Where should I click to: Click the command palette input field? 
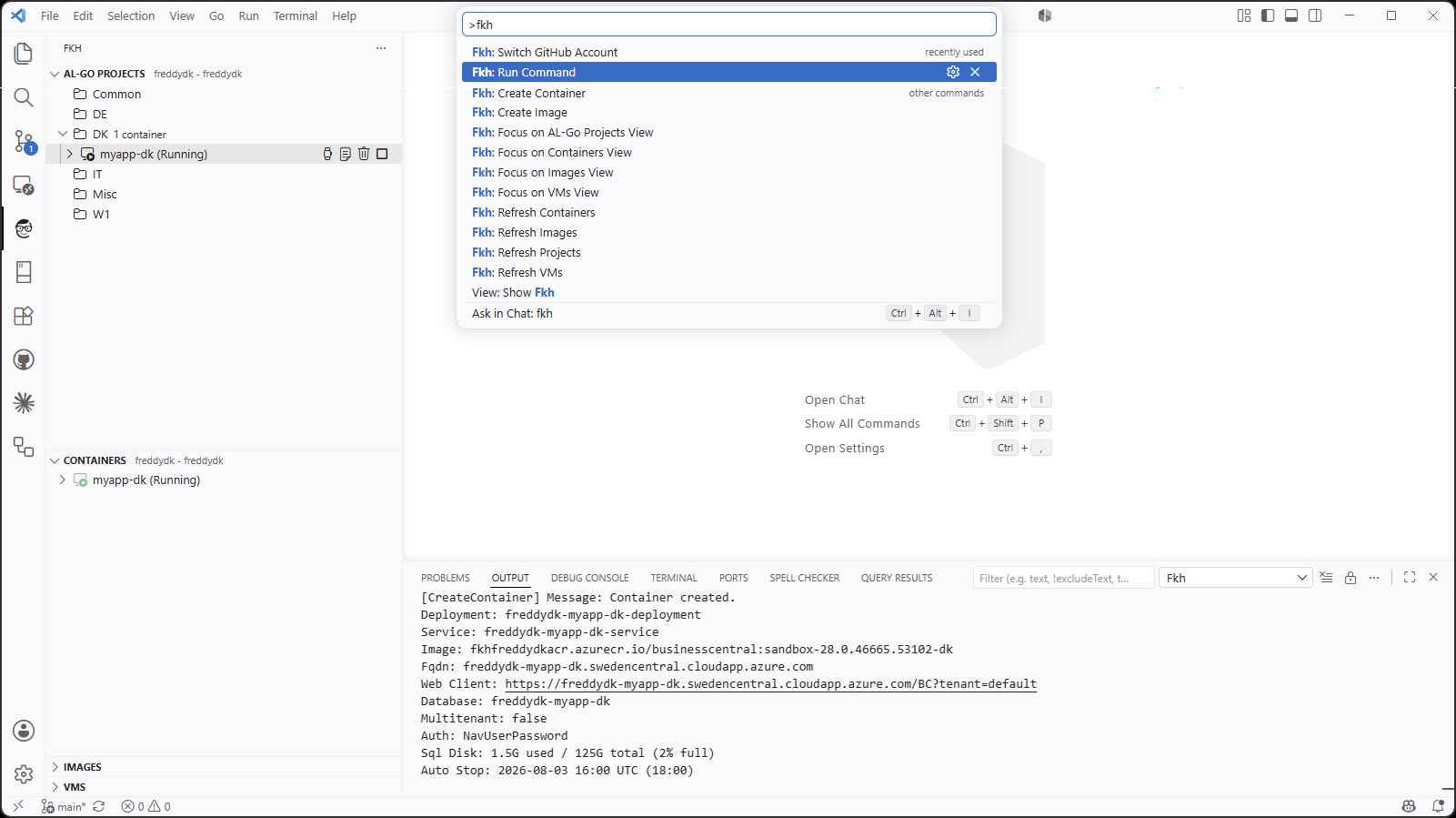[x=728, y=25]
